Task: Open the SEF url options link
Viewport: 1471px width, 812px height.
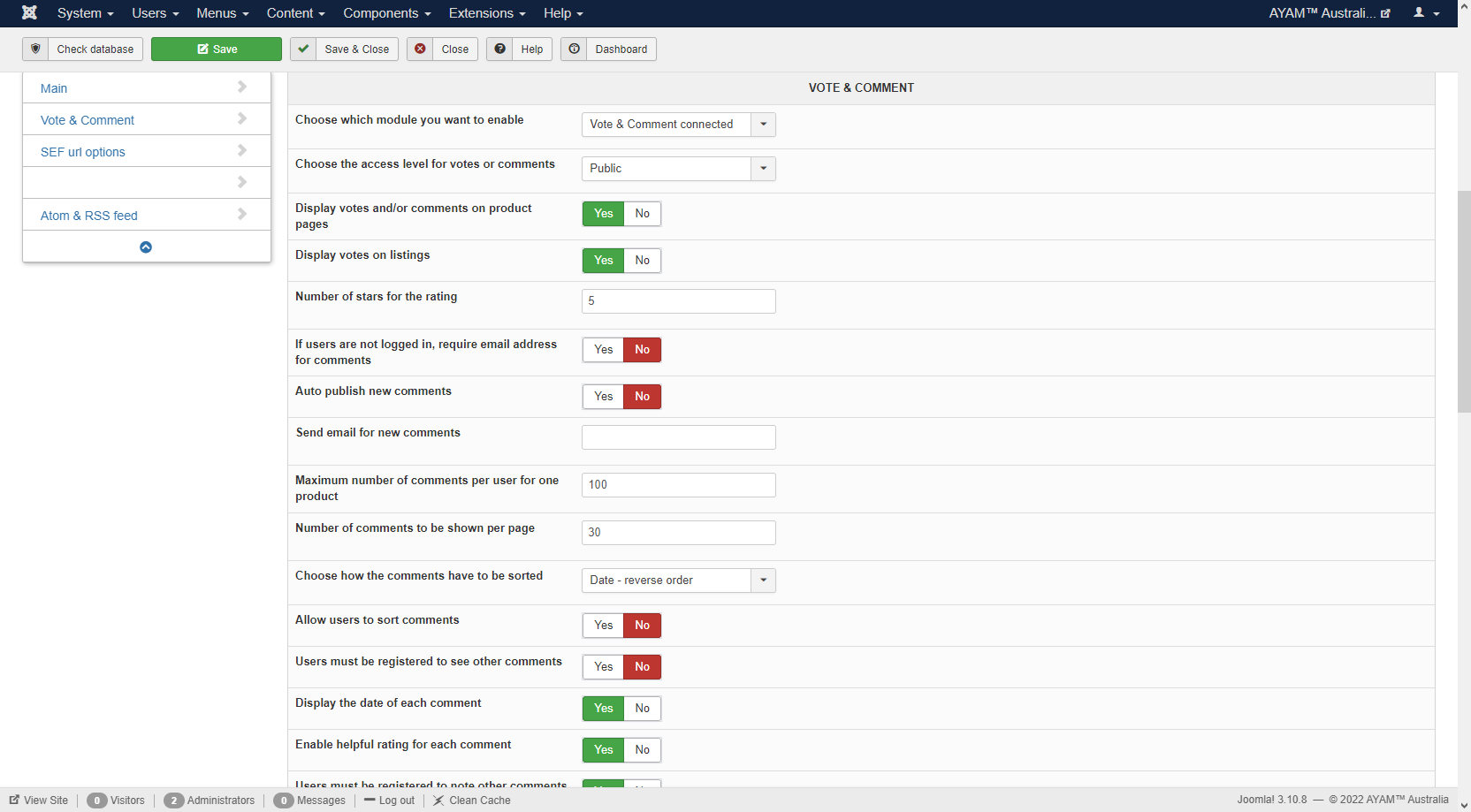Action: coord(83,152)
